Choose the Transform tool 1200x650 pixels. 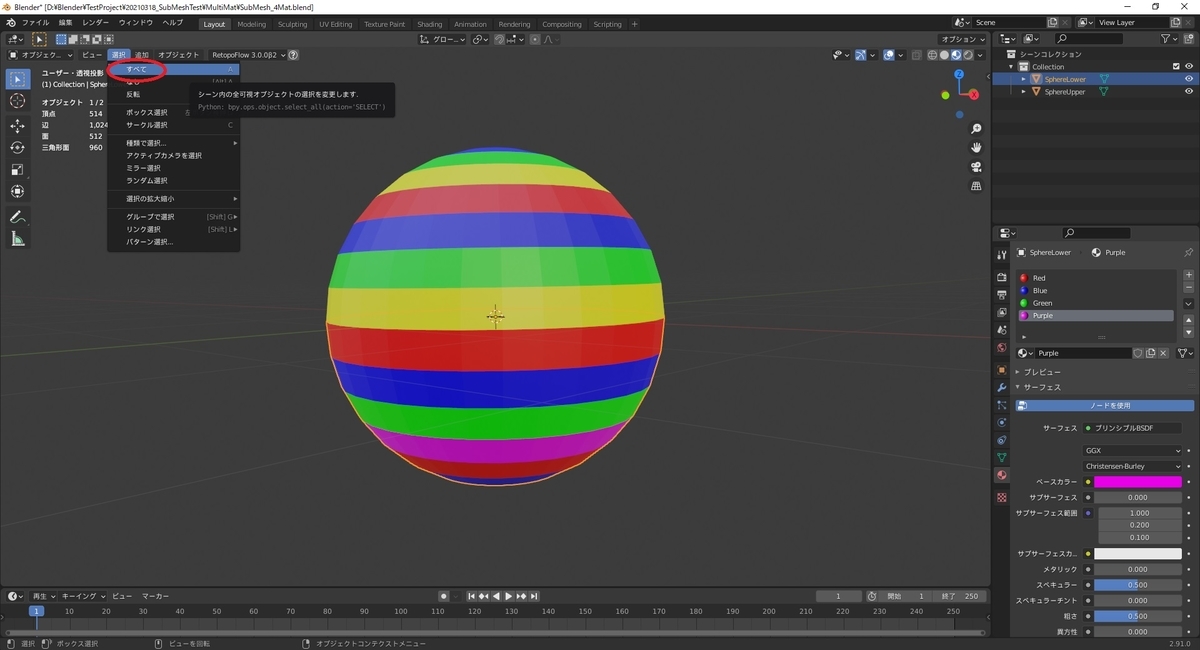click(x=17, y=191)
